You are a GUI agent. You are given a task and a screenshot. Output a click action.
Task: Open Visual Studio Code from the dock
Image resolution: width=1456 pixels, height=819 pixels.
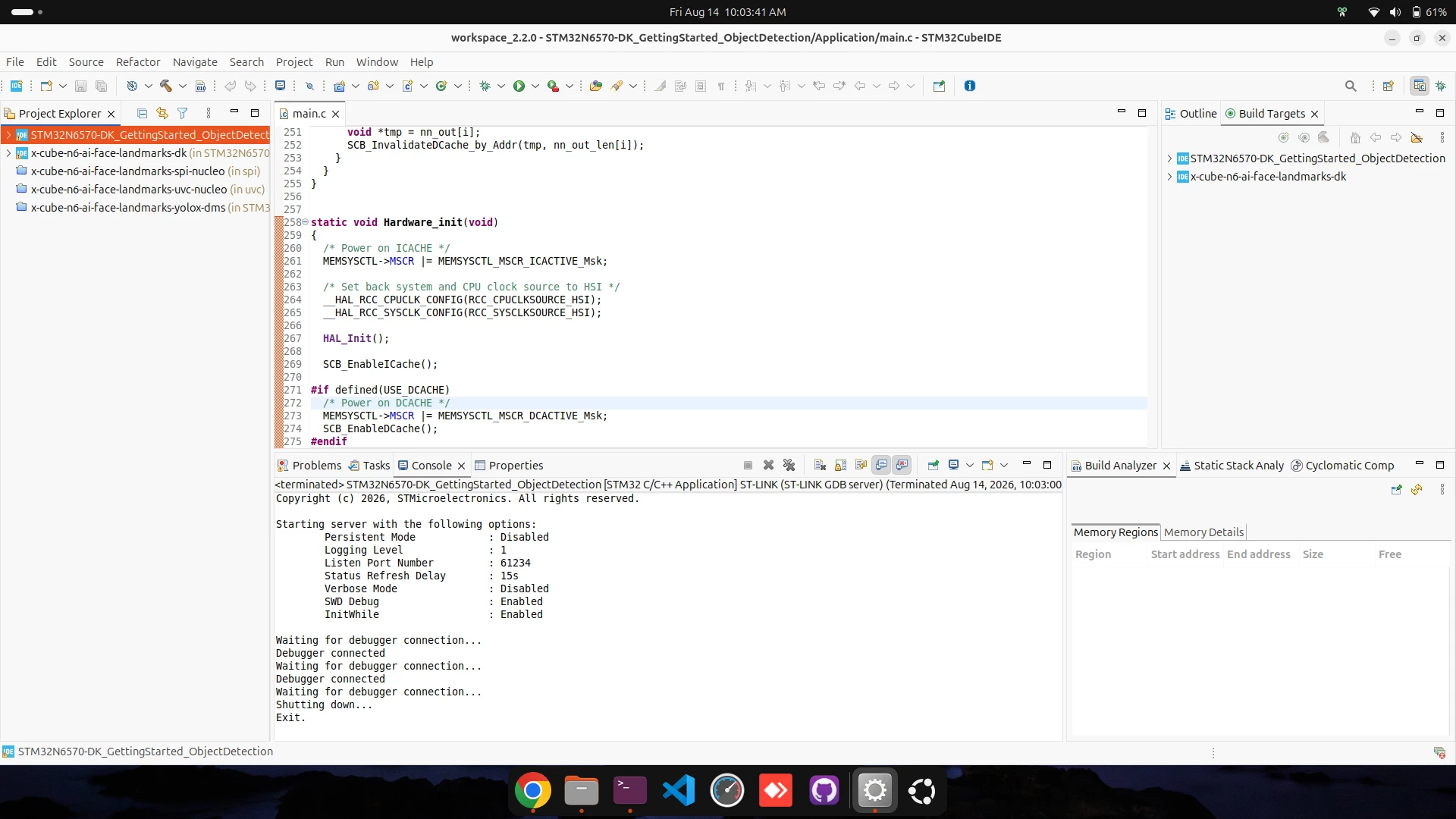(679, 791)
